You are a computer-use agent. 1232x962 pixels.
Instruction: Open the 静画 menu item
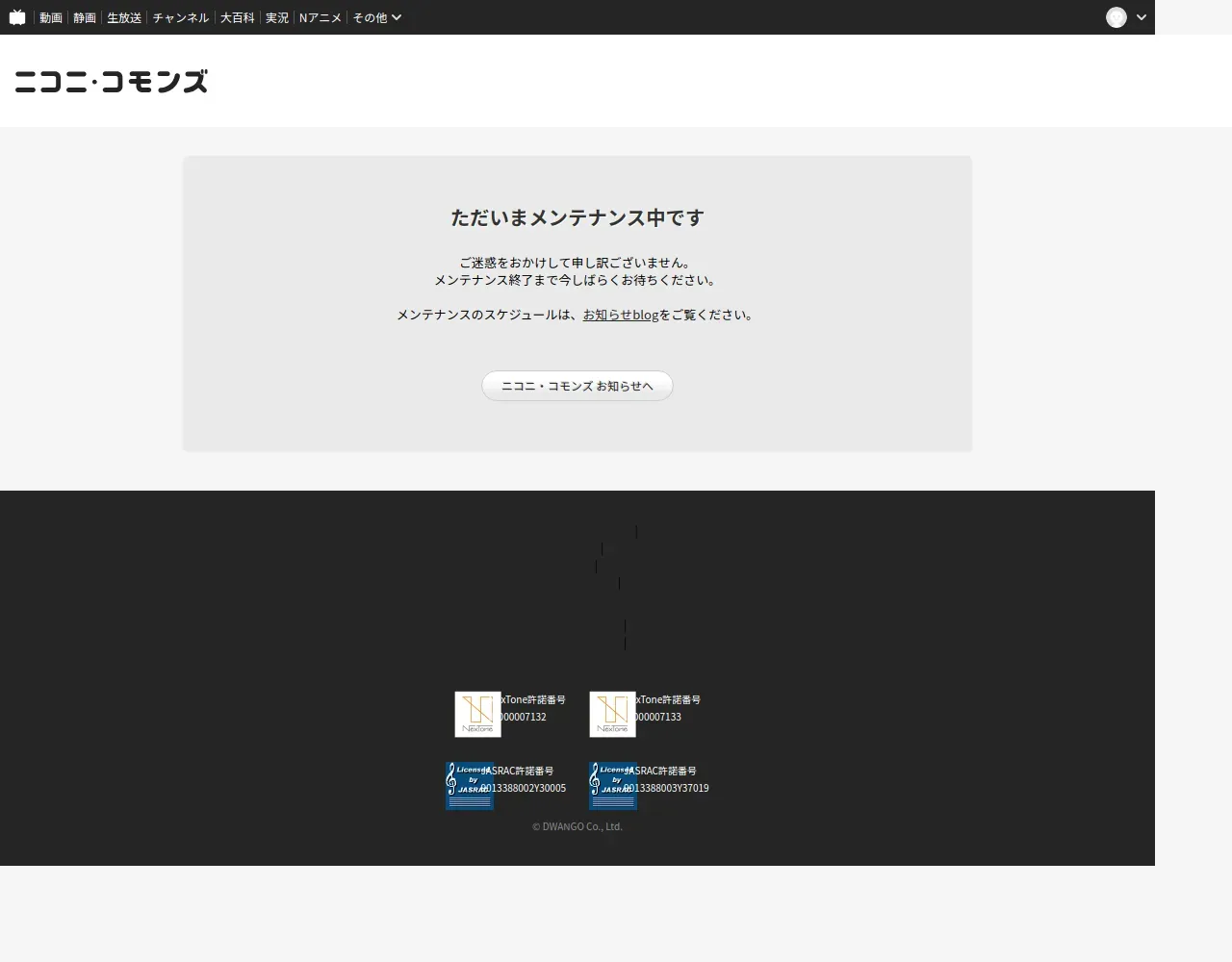pyautogui.click(x=85, y=17)
